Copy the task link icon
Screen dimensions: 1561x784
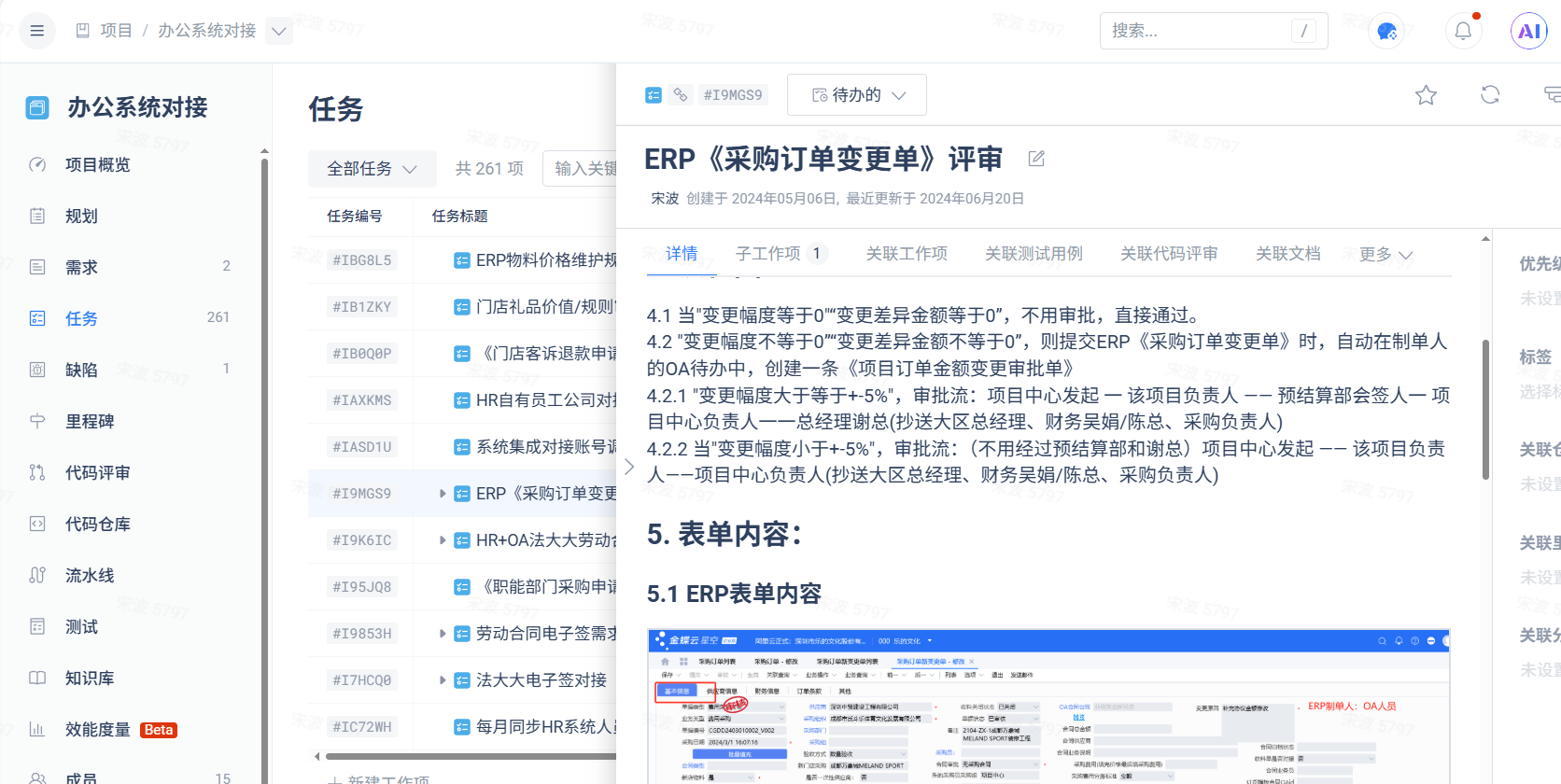pos(681,95)
